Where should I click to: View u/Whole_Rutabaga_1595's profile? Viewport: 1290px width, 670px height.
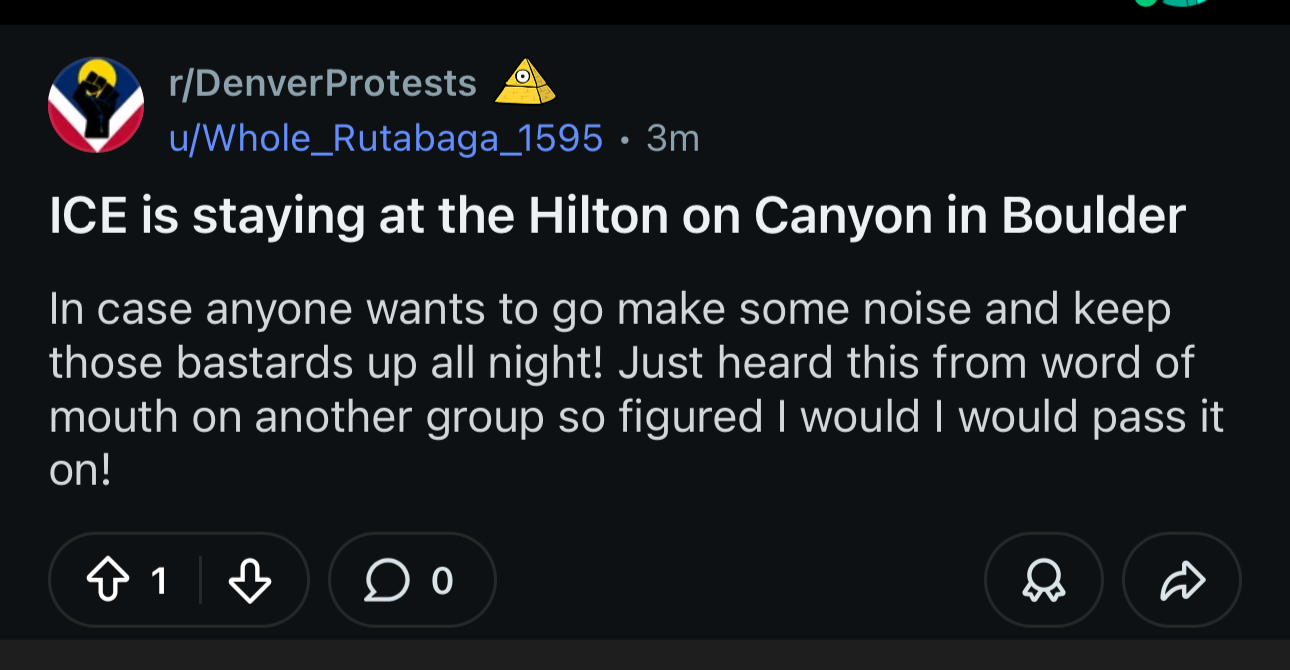coord(386,138)
